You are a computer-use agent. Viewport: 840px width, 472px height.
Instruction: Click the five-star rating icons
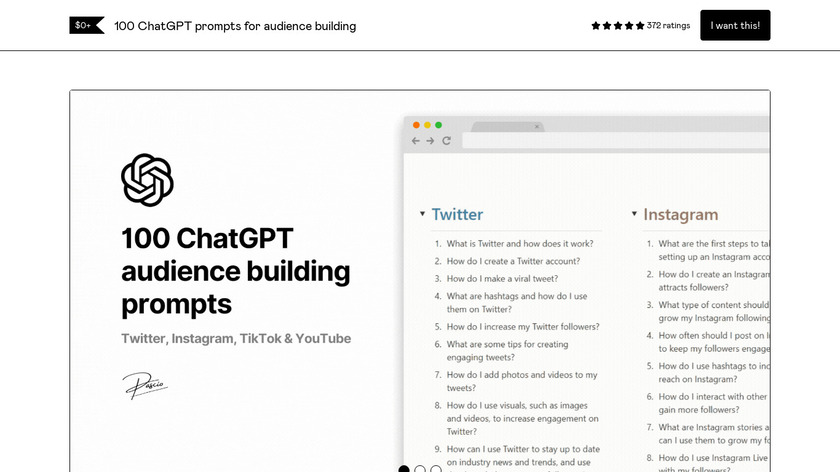tap(618, 26)
